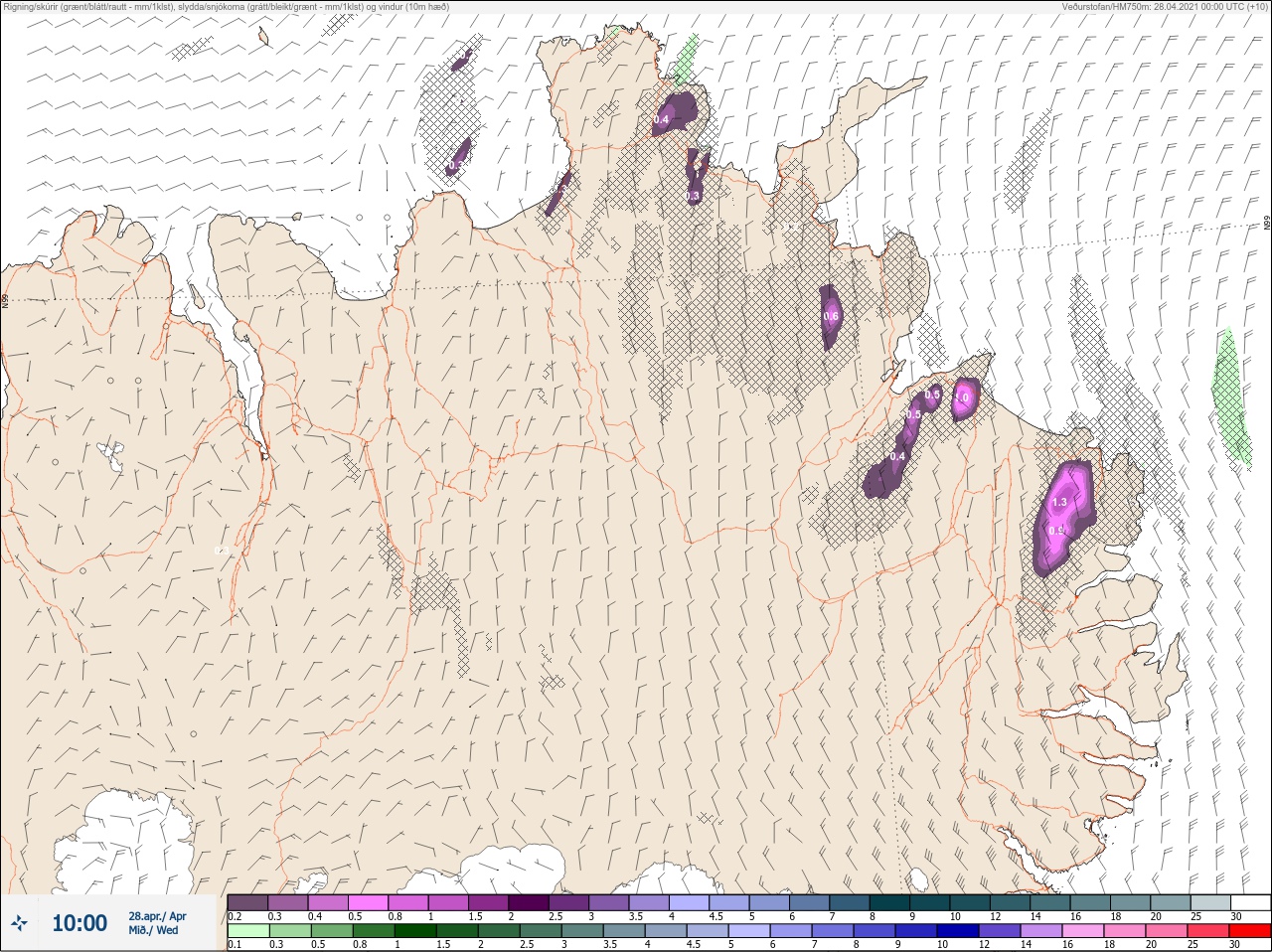Pick the pale green 0.1 swatch in lower legend

point(247,931)
